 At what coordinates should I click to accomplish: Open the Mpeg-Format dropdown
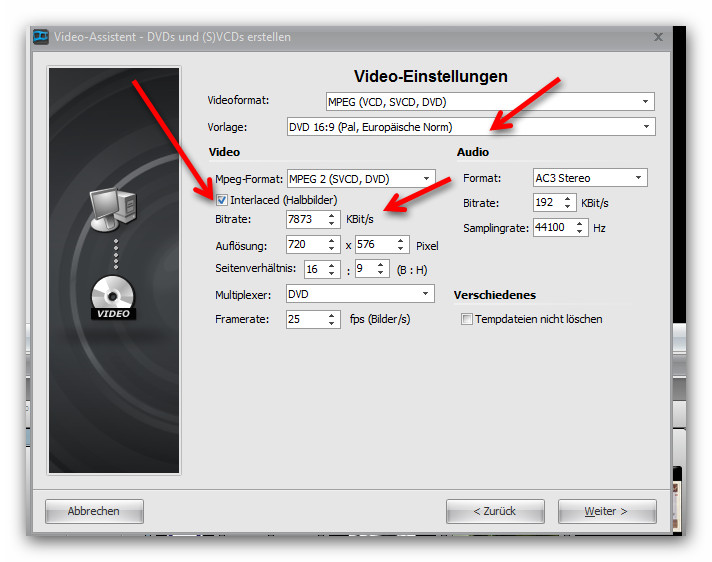[x=426, y=179]
